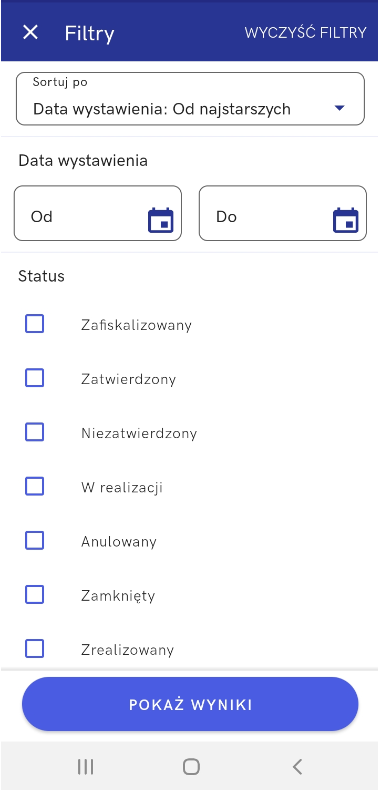The width and height of the screenshot is (378, 790).
Task: Select the Anulowany label text
Action: click(x=119, y=542)
